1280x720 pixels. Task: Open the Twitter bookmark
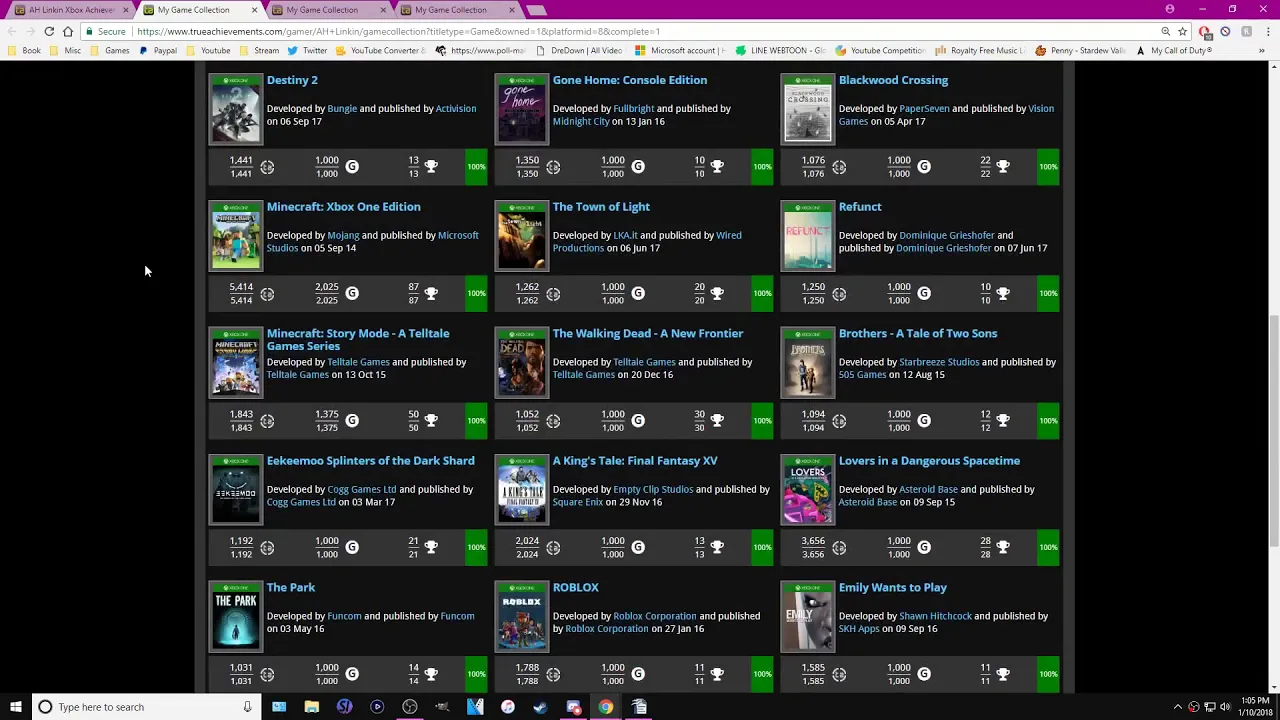[308, 50]
